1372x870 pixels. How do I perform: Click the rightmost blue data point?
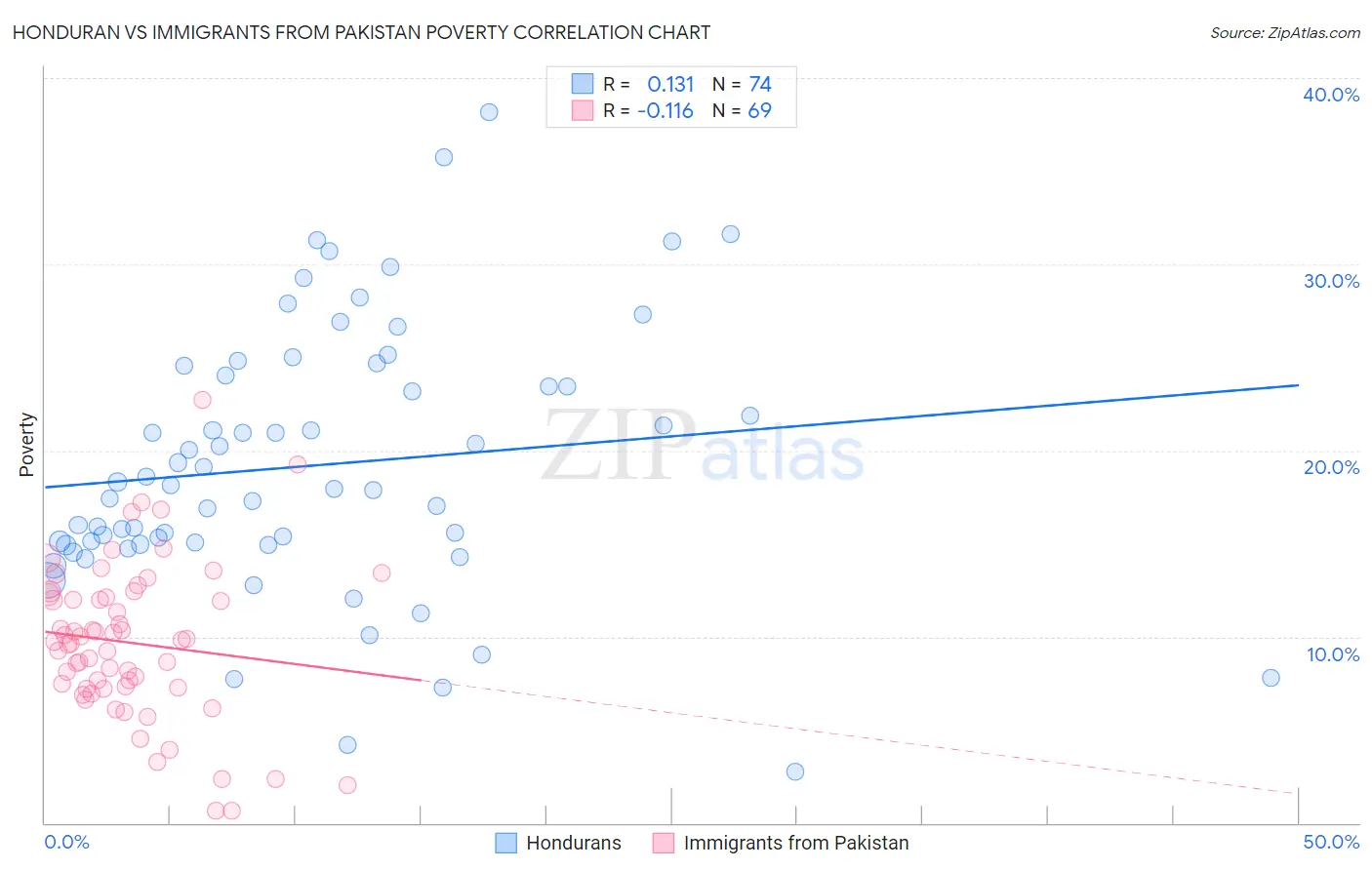[x=1271, y=678]
